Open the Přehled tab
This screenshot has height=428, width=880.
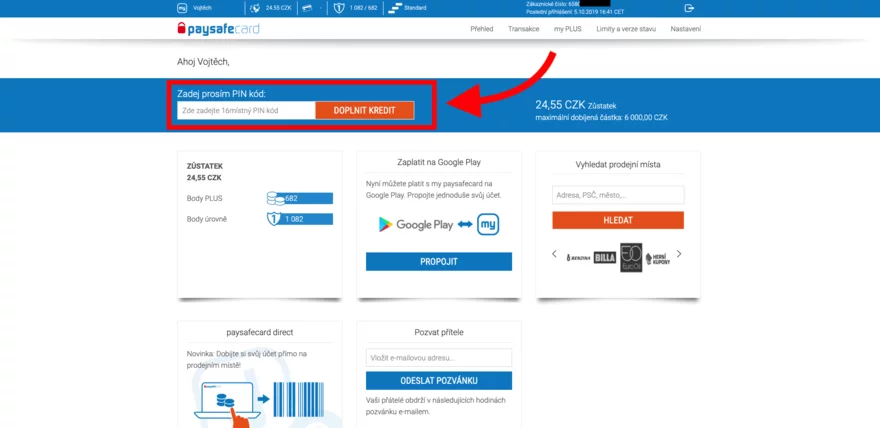click(482, 29)
